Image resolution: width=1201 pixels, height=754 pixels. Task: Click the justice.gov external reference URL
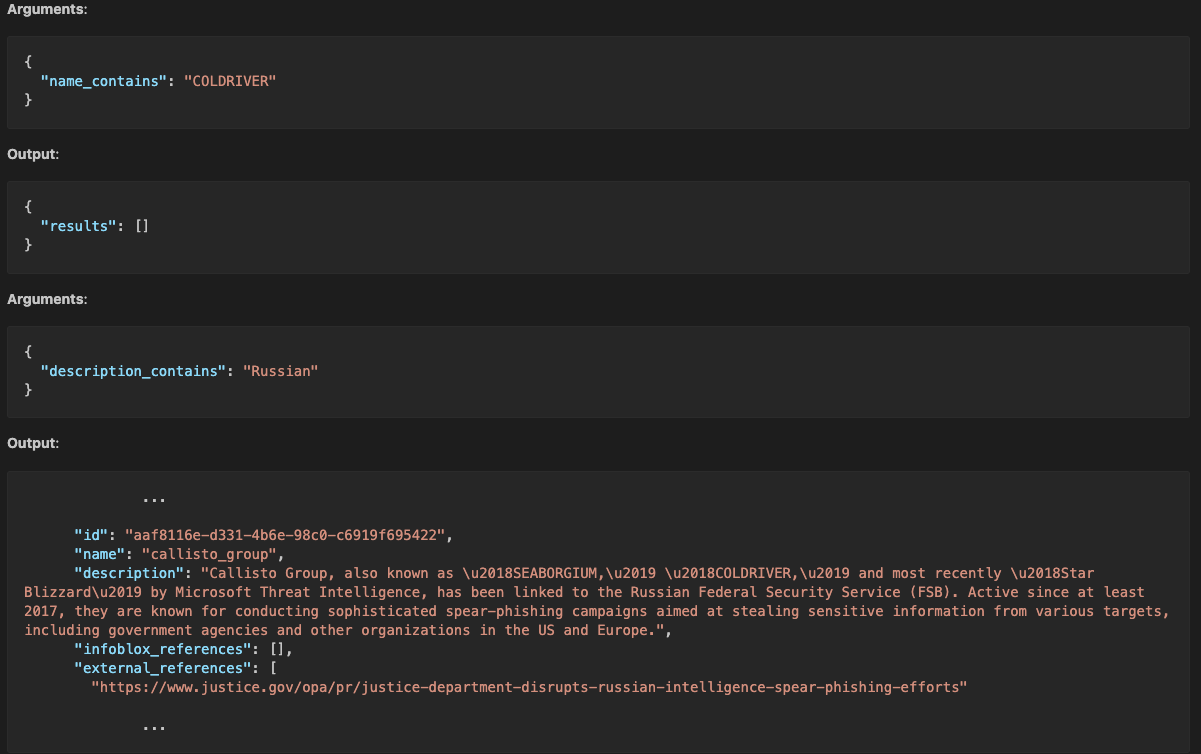529,687
